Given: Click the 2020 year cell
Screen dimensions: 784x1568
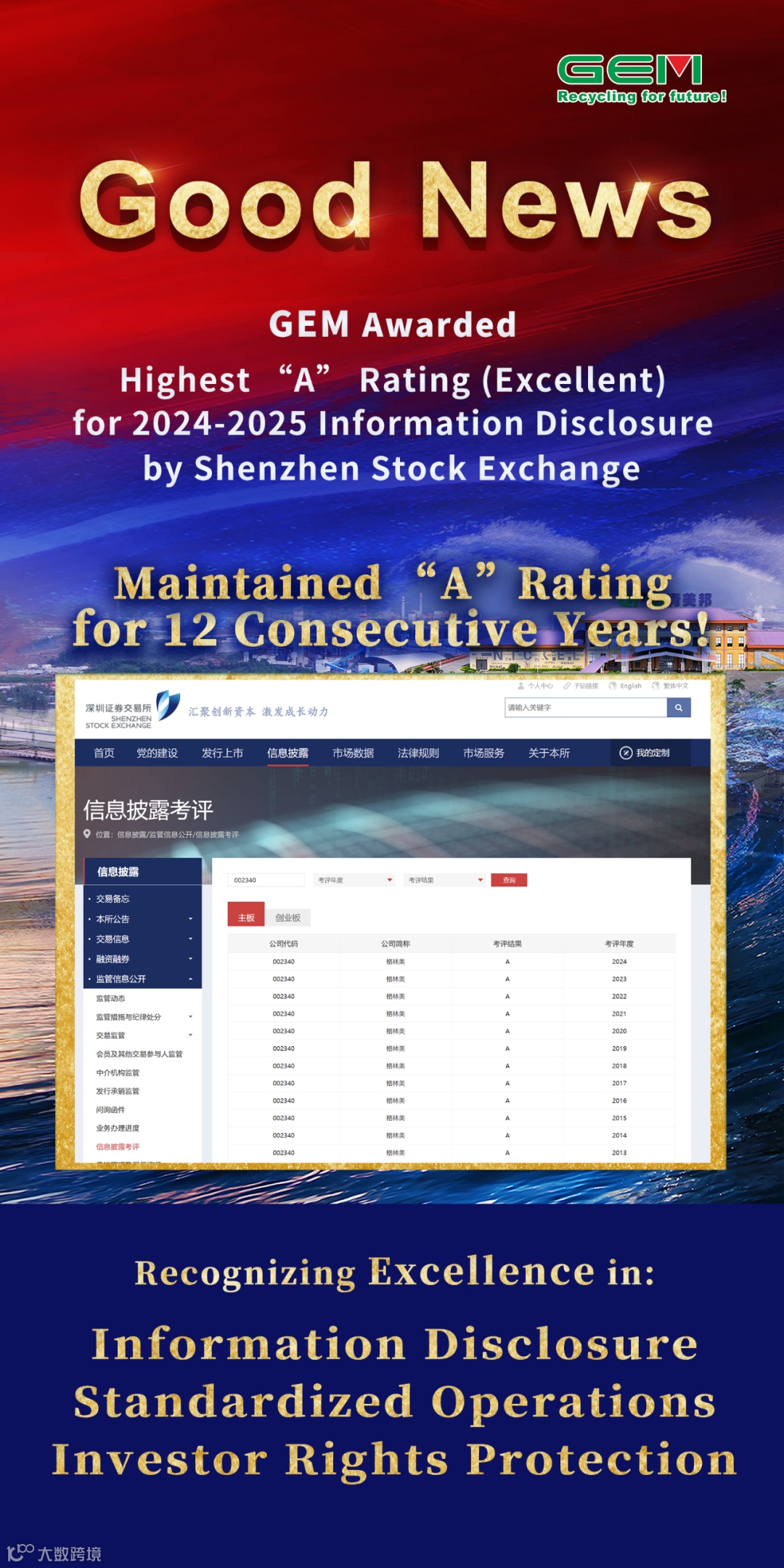Looking at the screenshot, I should coord(619,1032).
